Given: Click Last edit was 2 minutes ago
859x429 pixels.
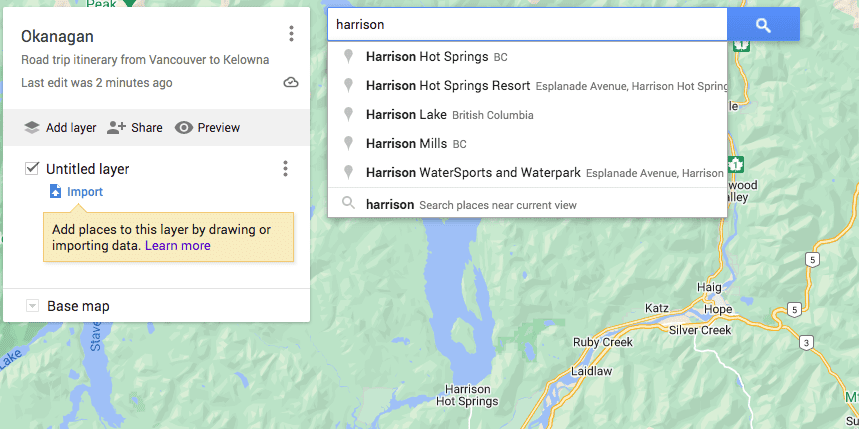Looking at the screenshot, I should click(96, 83).
